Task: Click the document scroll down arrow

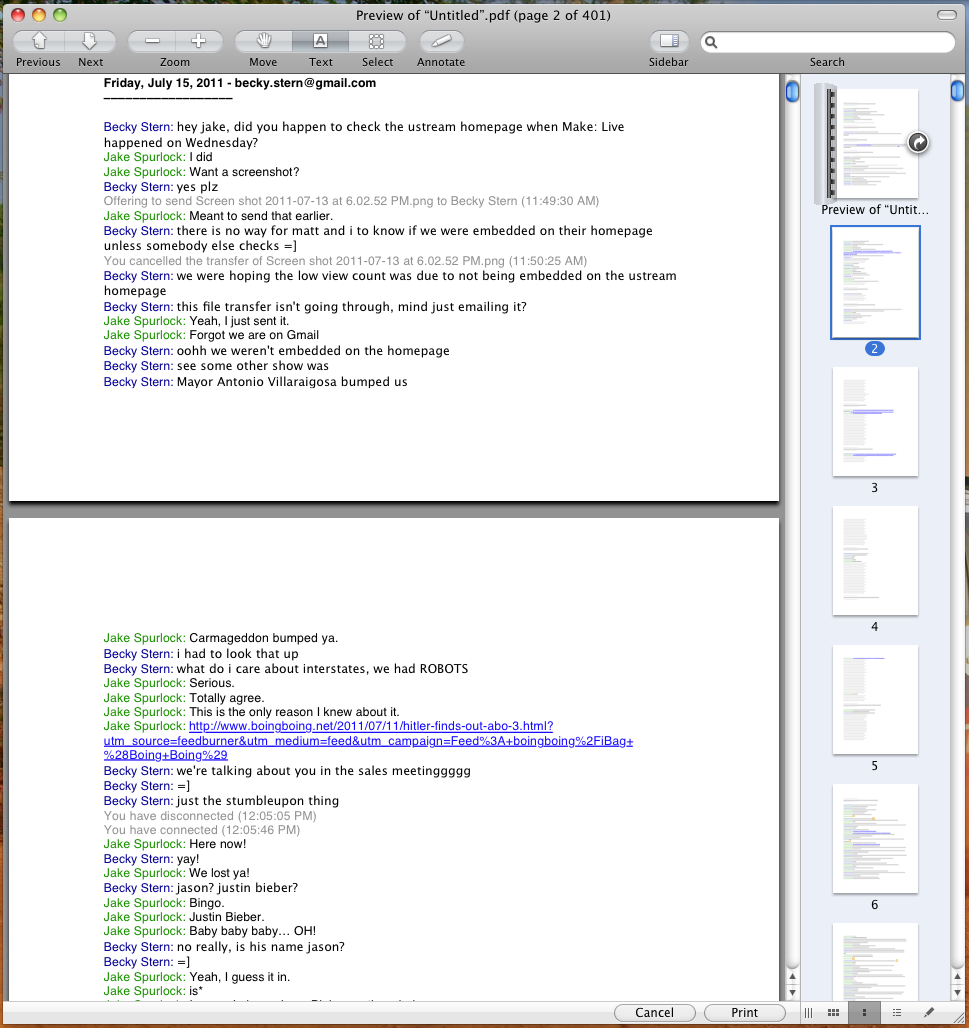Action: 792,991
